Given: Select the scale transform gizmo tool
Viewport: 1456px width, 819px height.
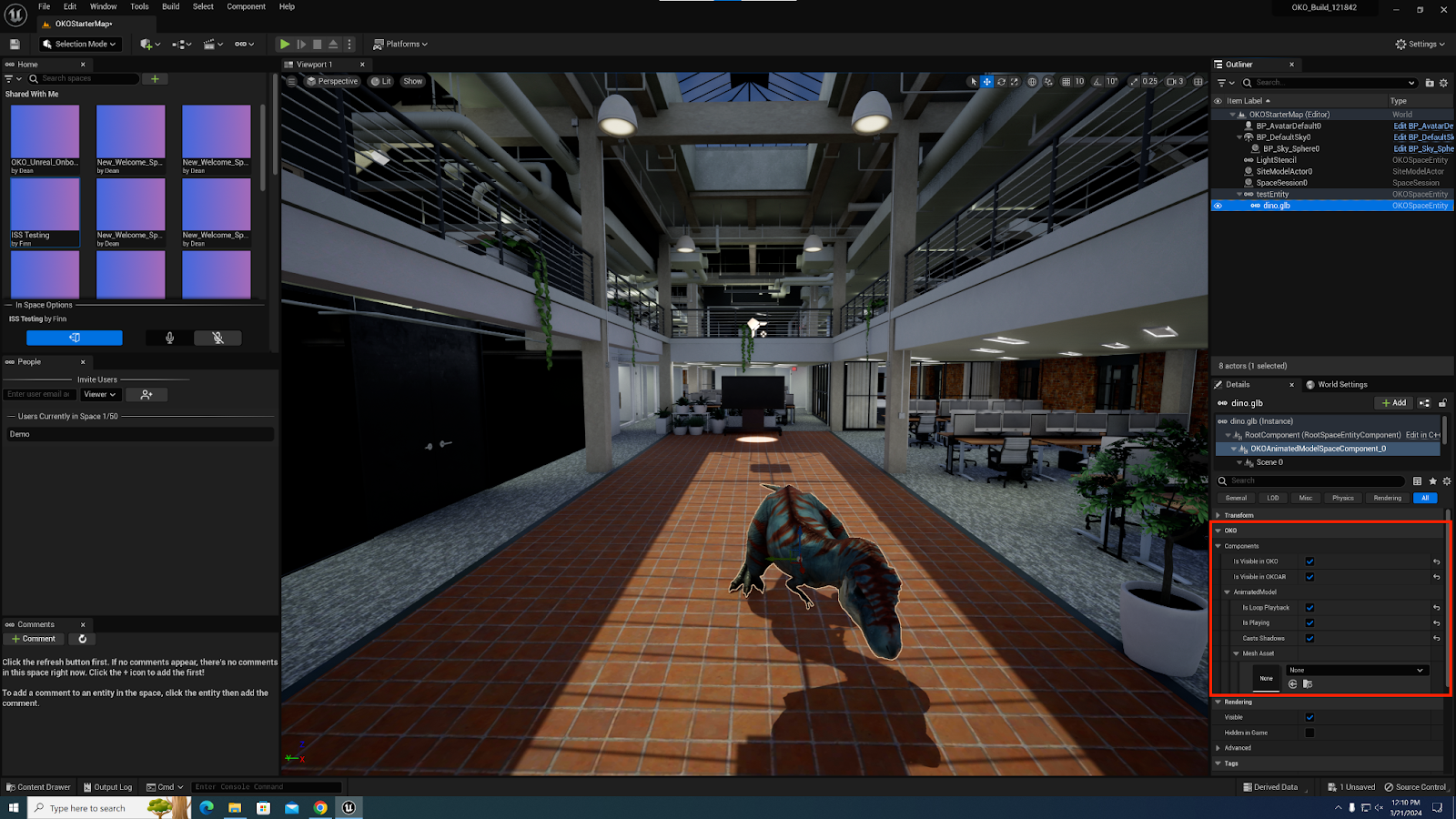Looking at the screenshot, I should 1015,82.
